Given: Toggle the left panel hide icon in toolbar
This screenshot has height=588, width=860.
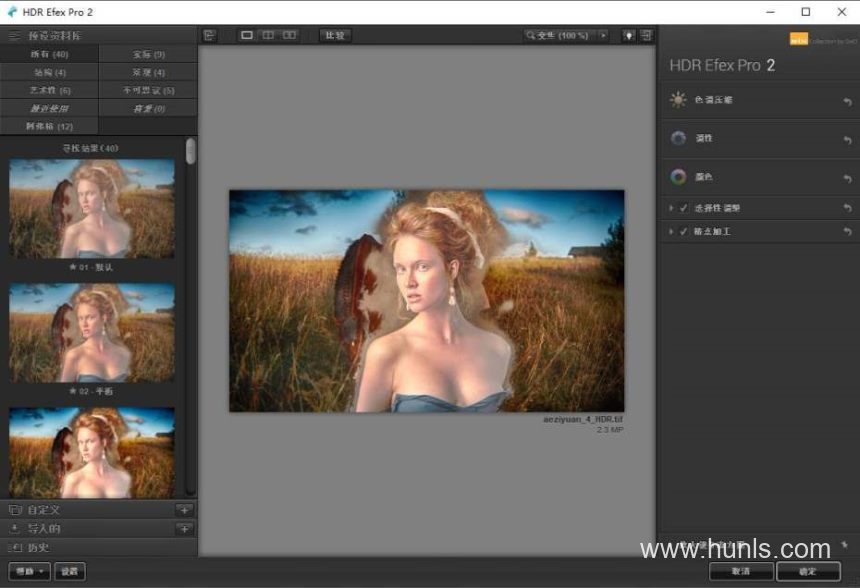Looking at the screenshot, I should click(209, 36).
